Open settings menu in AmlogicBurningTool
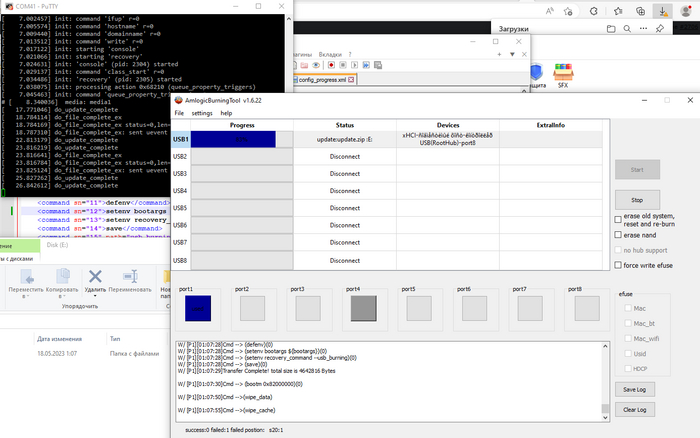The image size is (700, 438). (x=202, y=113)
